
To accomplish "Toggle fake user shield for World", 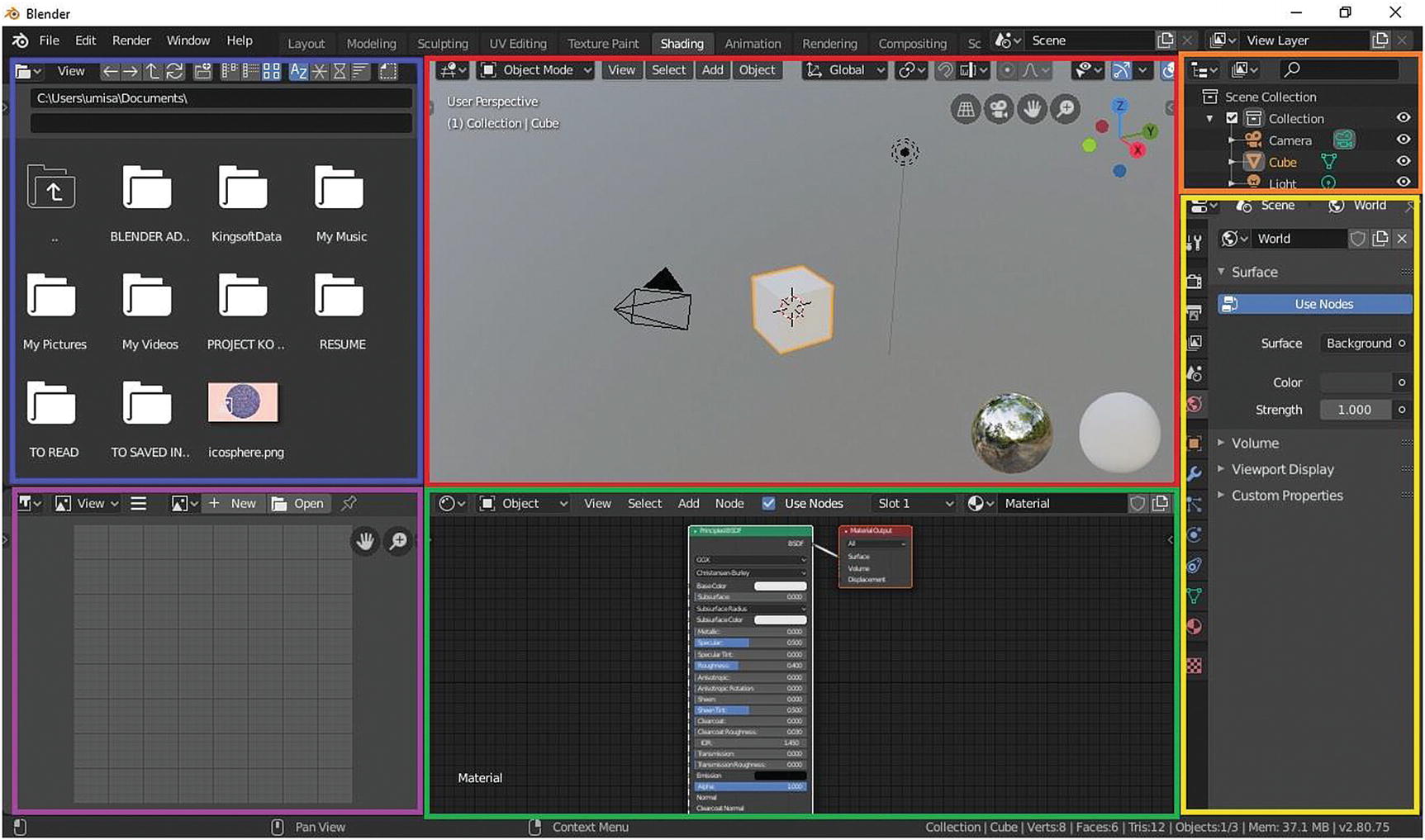I will pyautogui.click(x=1357, y=239).
